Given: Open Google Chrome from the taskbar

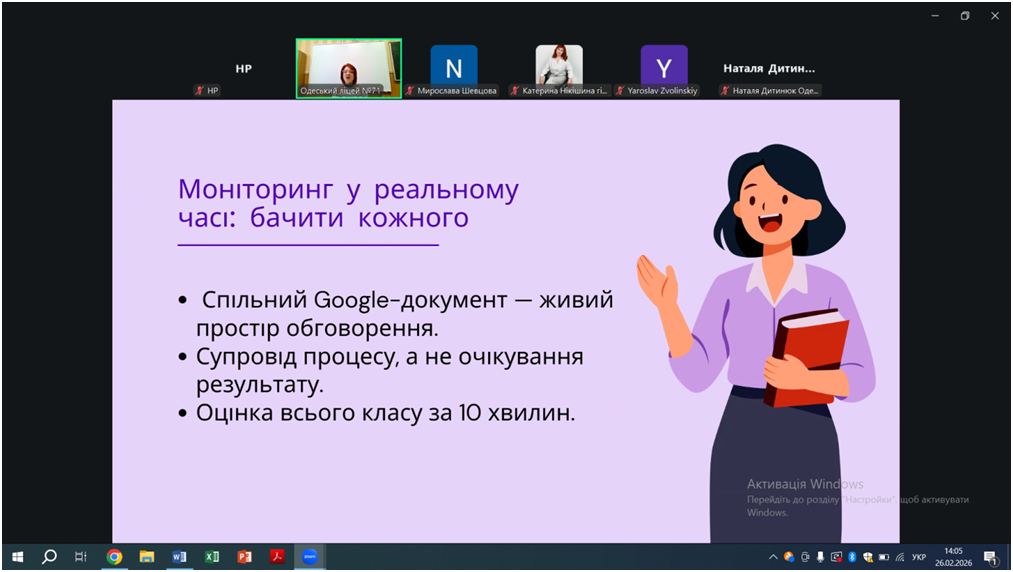Looking at the screenshot, I should tap(114, 557).
